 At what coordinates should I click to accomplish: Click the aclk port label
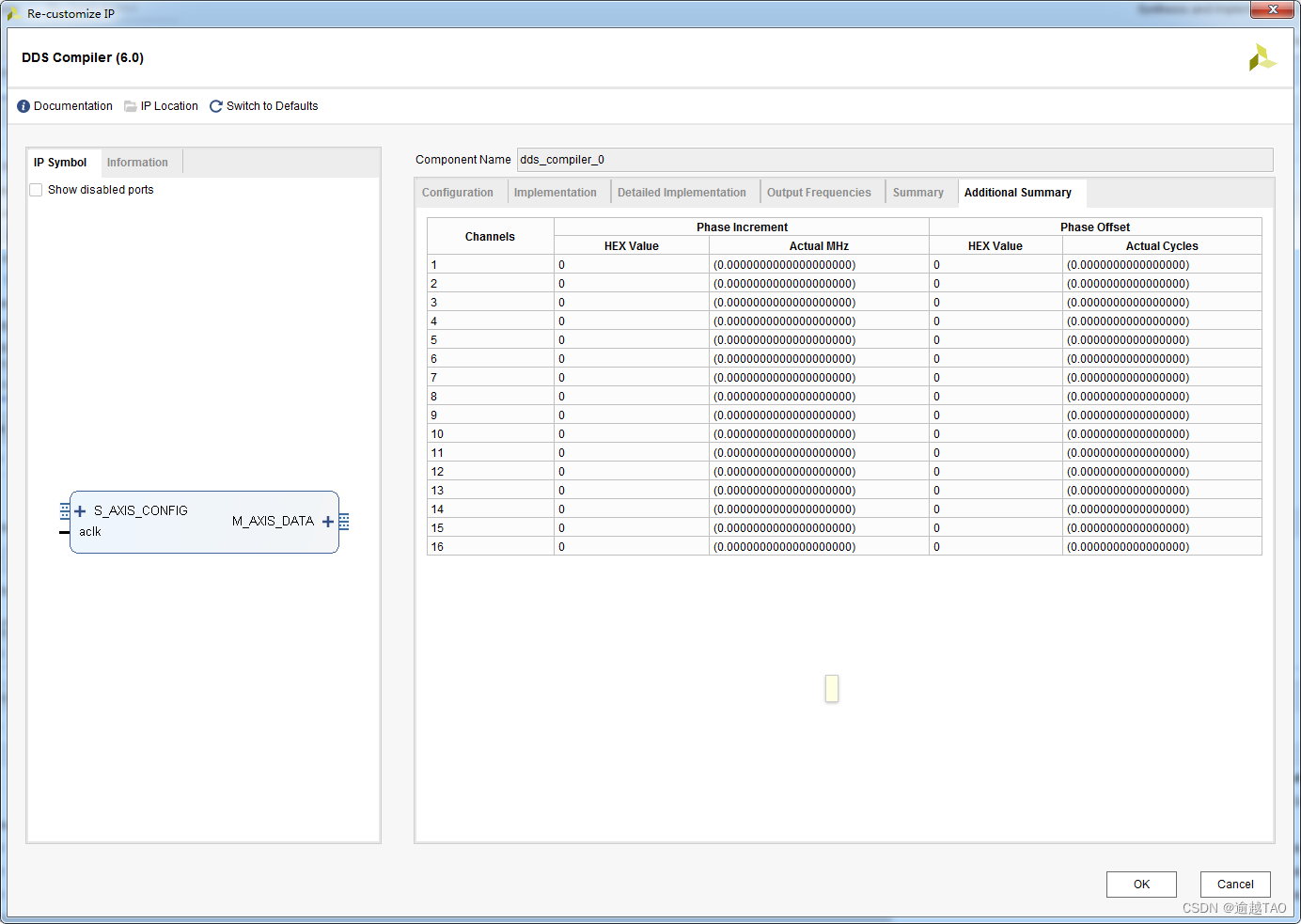[x=90, y=532]
